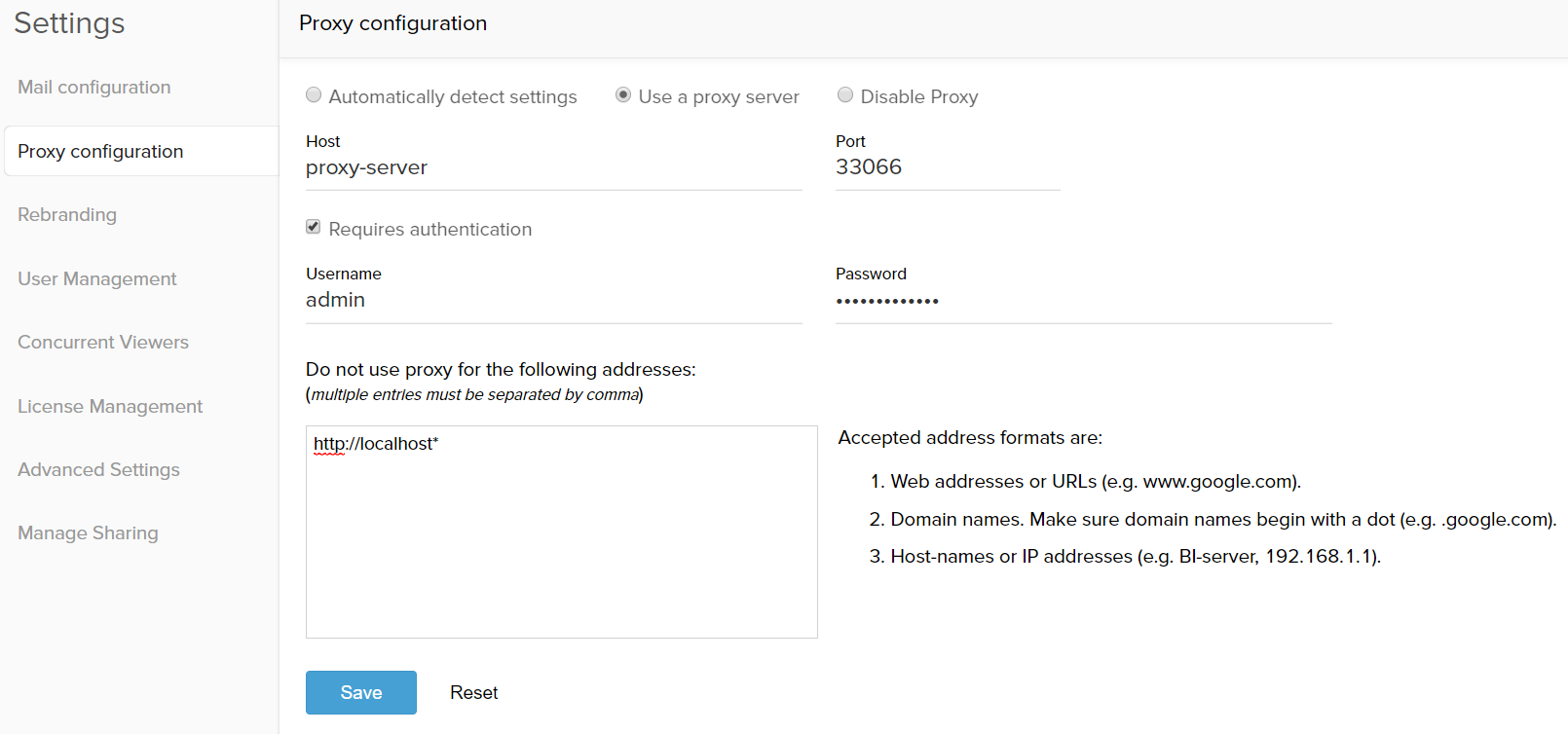Select the Disable Proxy radio button
The height and width of the screenshot is (734, 1568).
(845, 94)
